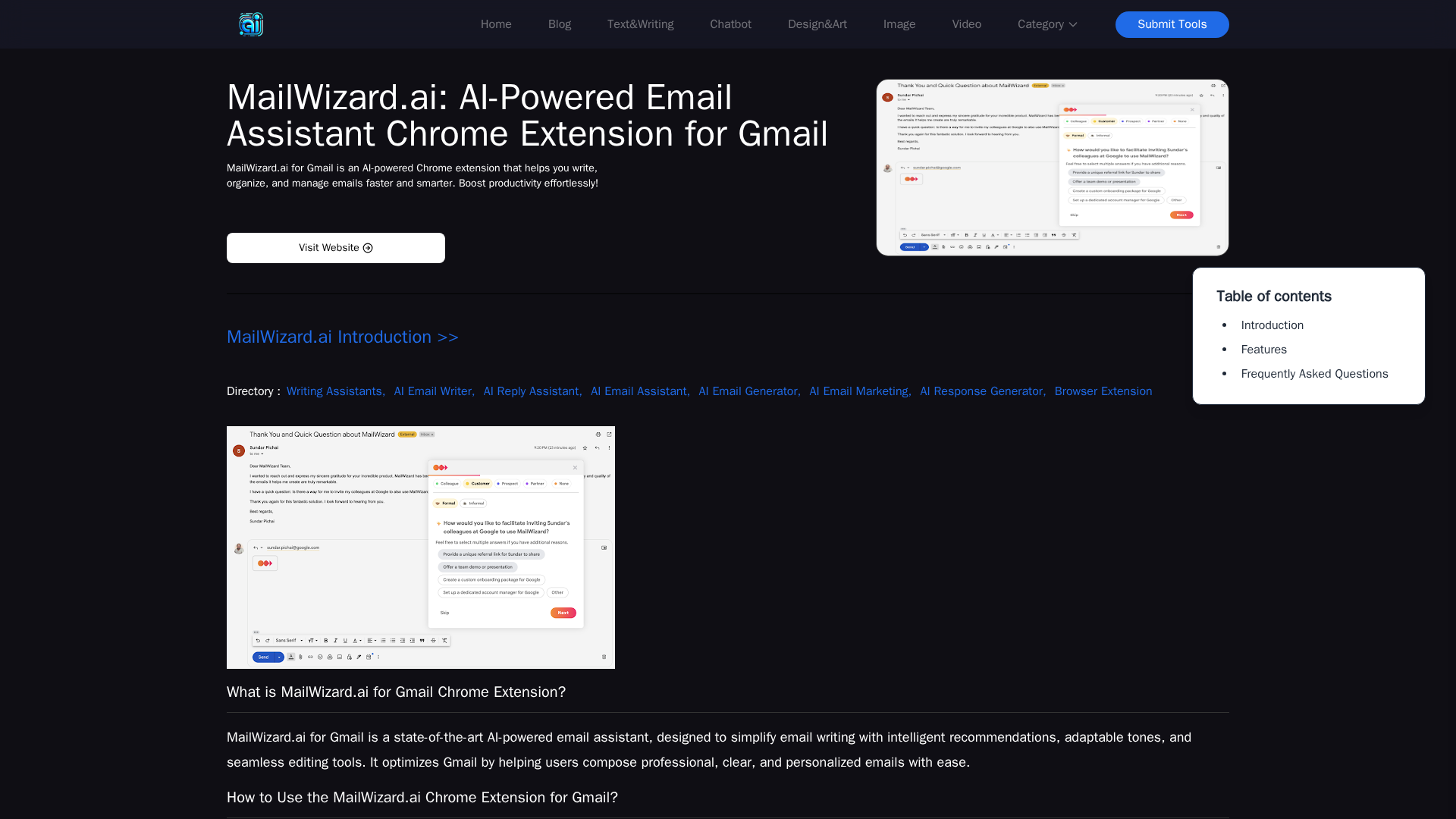Jump to Frequently Asked Questions section
This screenshot has width=1456, height=819.
coord(1314,374)
